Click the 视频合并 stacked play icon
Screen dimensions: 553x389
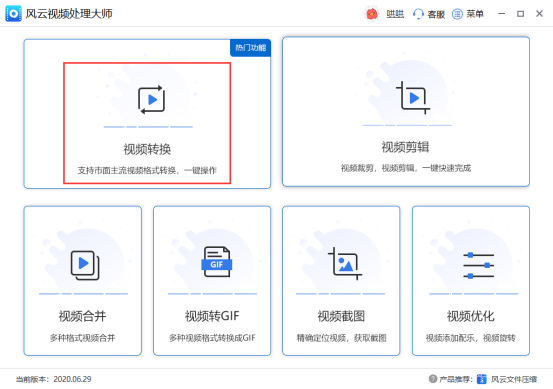coord(85,266)
